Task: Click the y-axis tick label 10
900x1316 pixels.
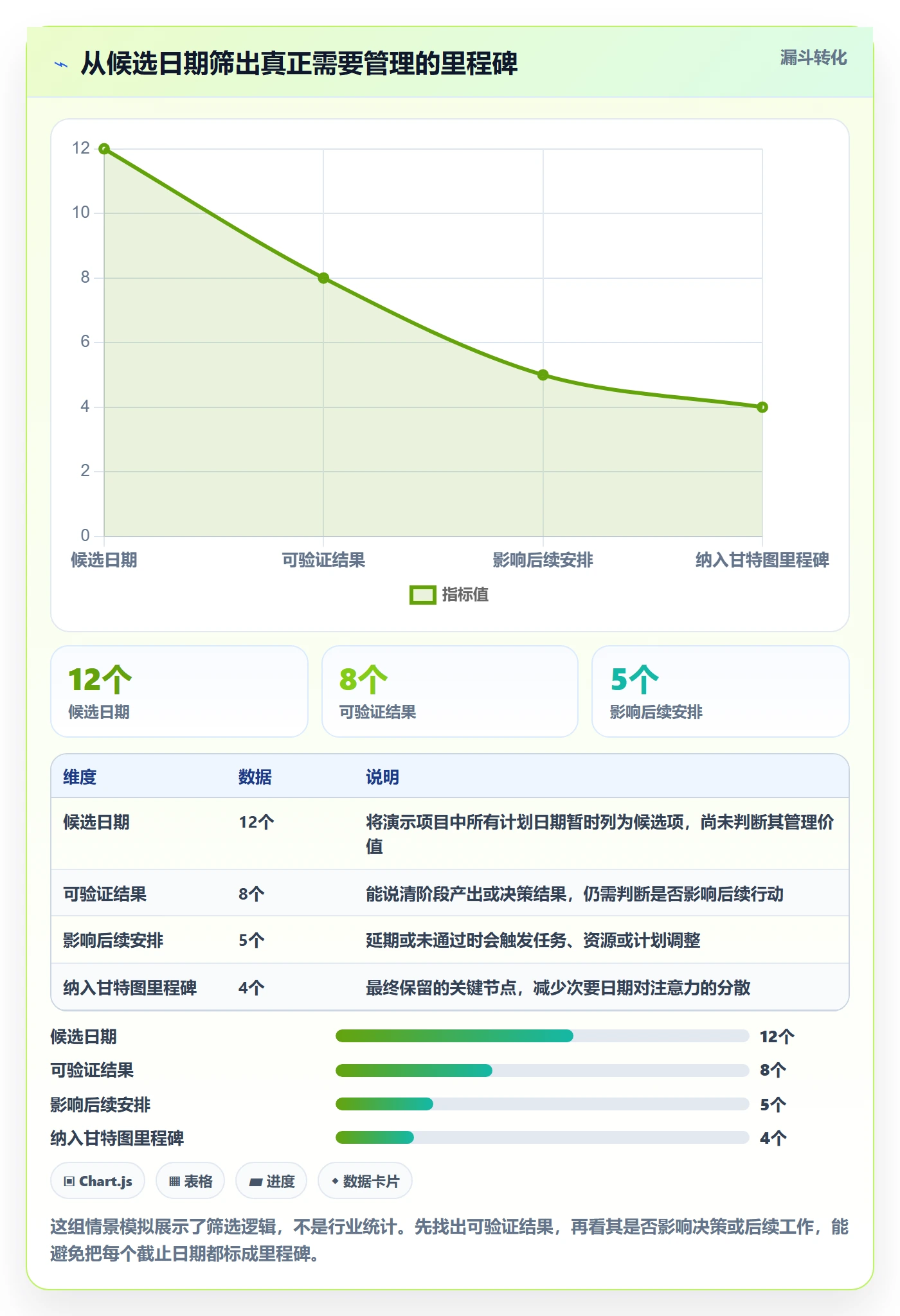Action: click(x=81, y=213)
